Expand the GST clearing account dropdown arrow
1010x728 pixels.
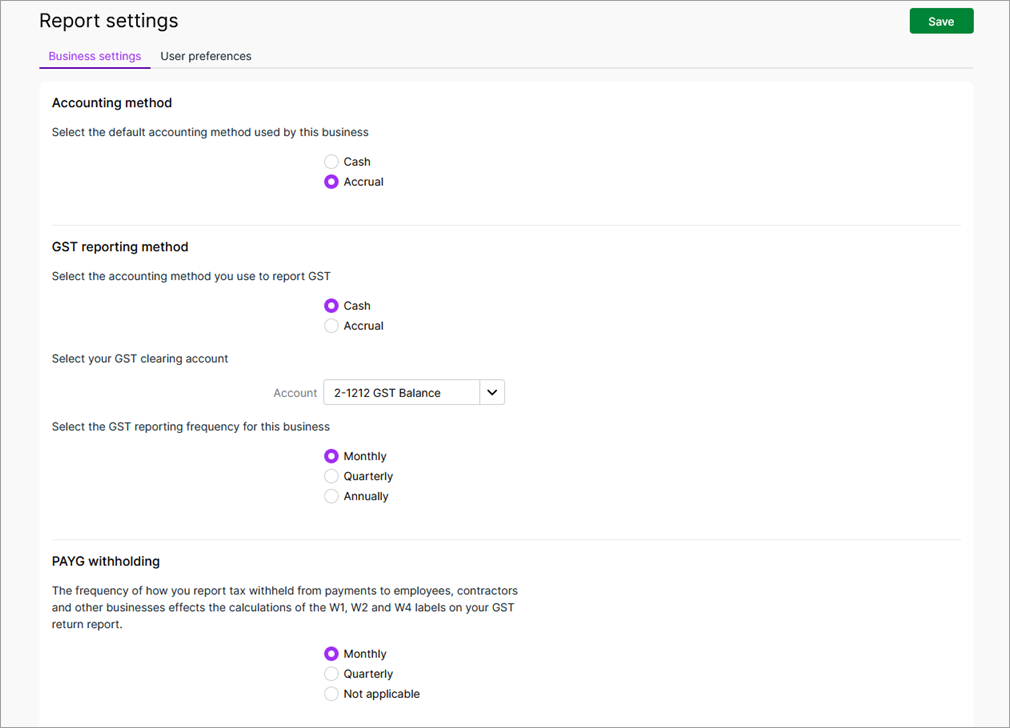pos(492,393)
